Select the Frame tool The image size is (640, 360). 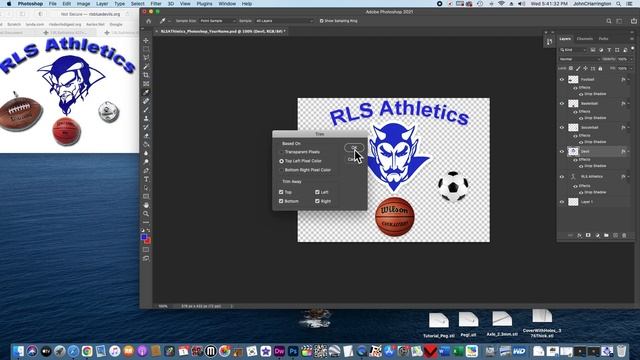[146, 84]
